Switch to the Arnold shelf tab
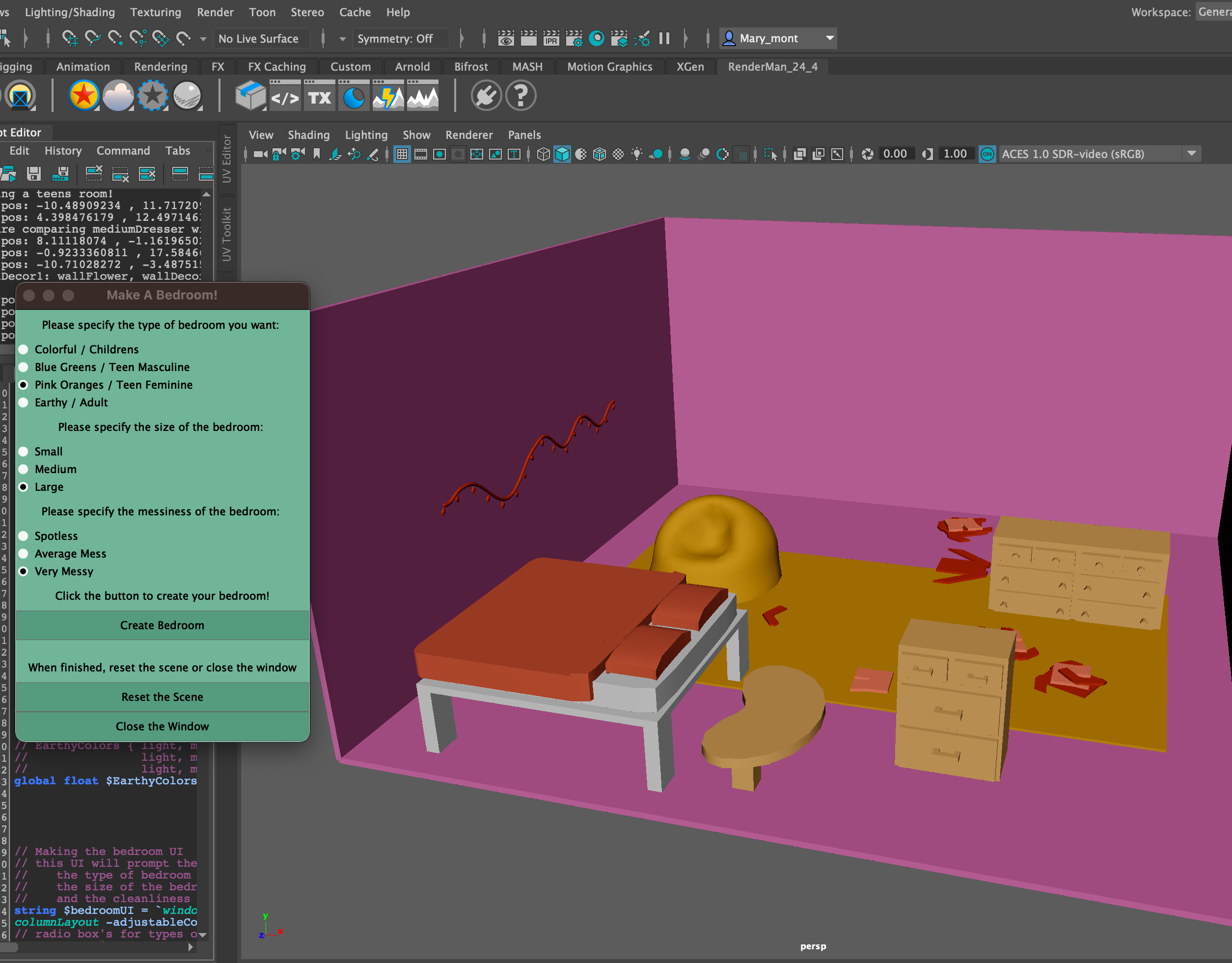The width and height of the screenshot is (1232, 963). [412, 67]
